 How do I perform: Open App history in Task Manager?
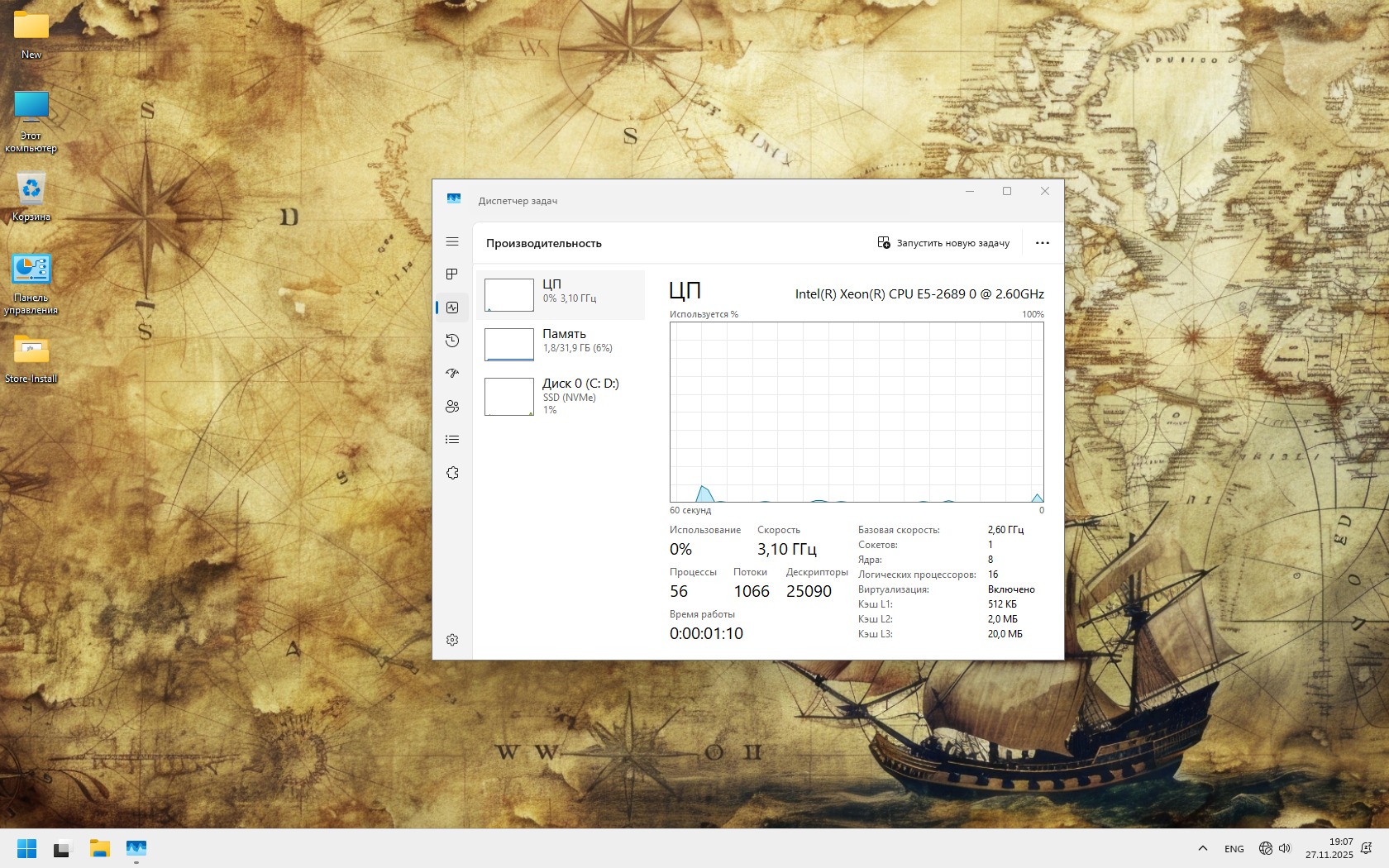452,341
